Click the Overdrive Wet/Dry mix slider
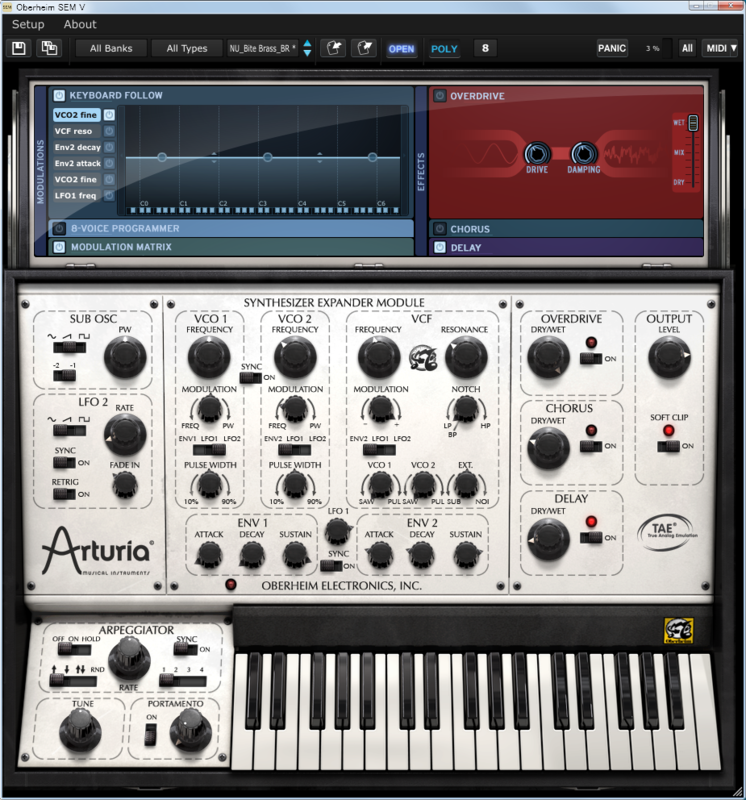 tap(693, 152)
